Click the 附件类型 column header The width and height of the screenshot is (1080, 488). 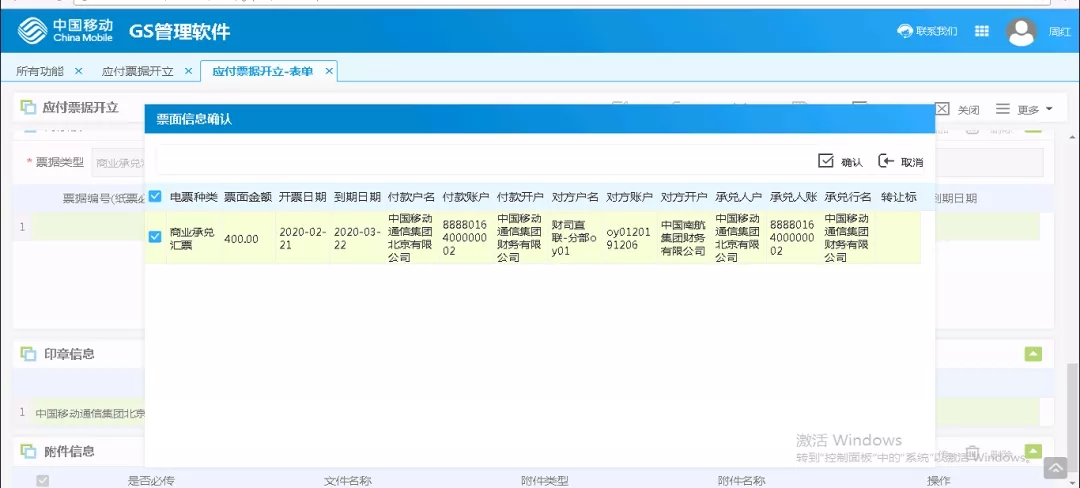coord(545,480)
